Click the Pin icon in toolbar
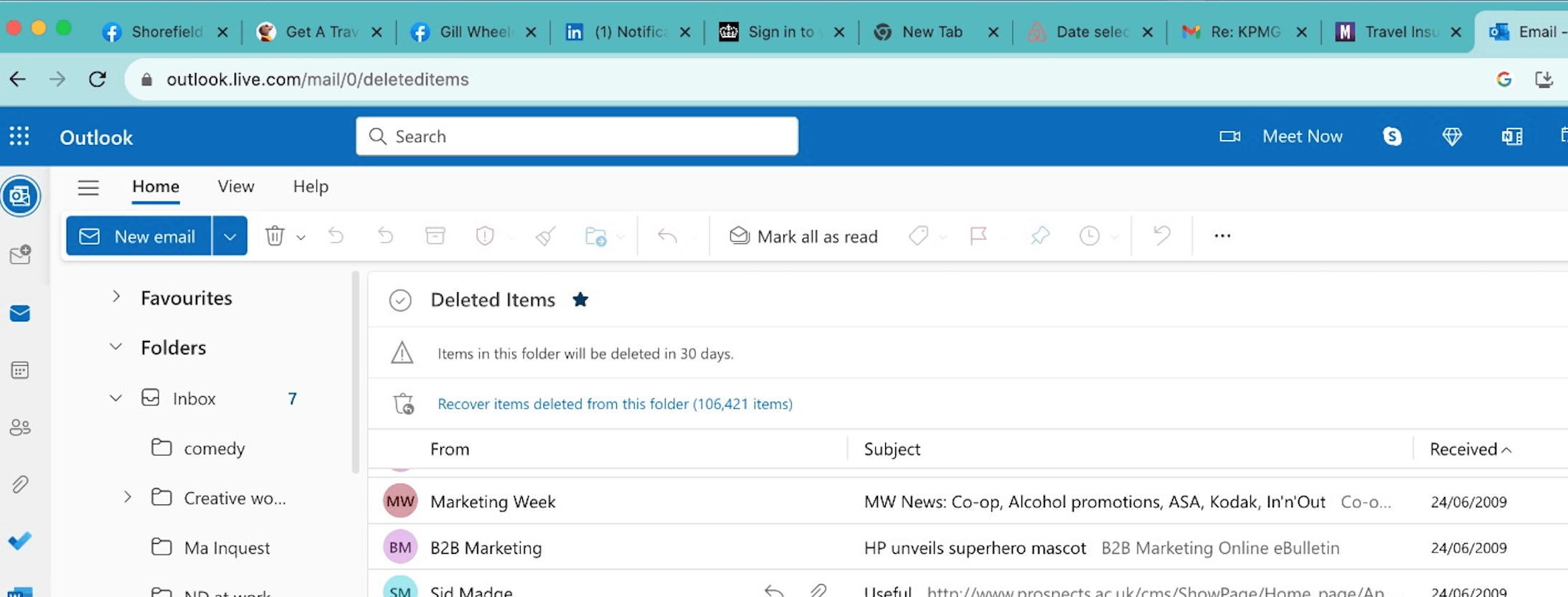The width and height of the screenshot is (1568, 597). click(x=1040, y=235)
